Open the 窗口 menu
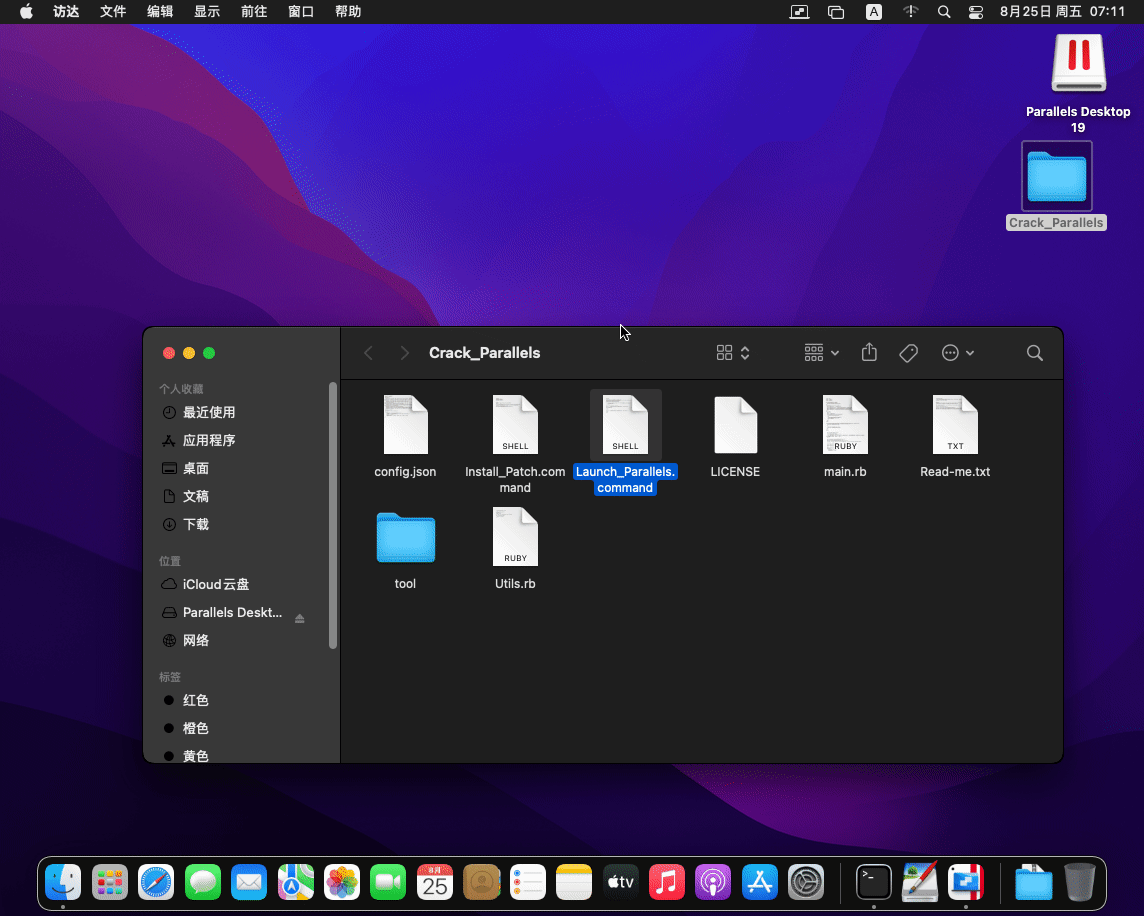 tap(301, 12)
